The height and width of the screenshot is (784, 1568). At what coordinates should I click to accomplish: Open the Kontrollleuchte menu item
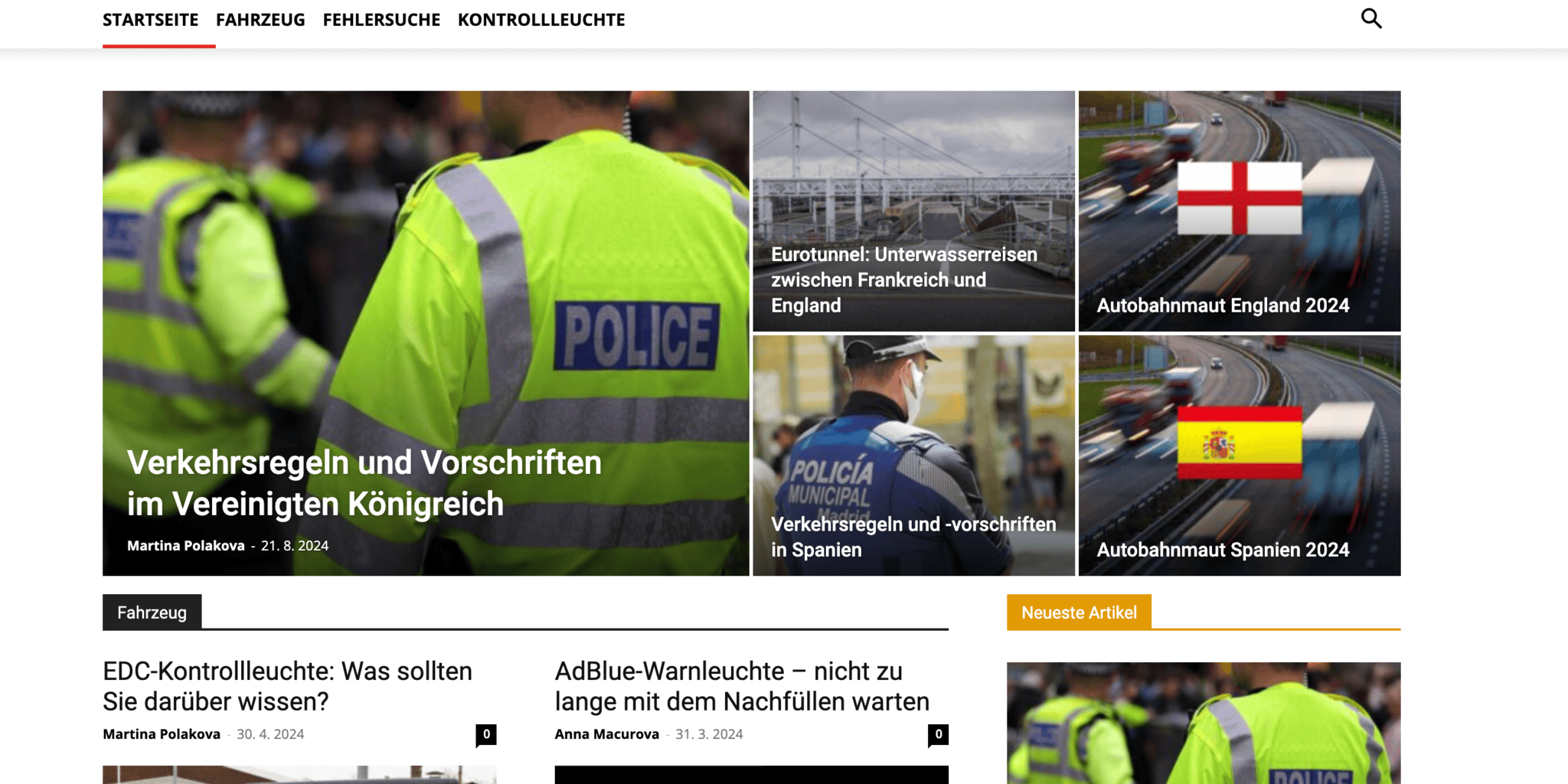[541, 20]
